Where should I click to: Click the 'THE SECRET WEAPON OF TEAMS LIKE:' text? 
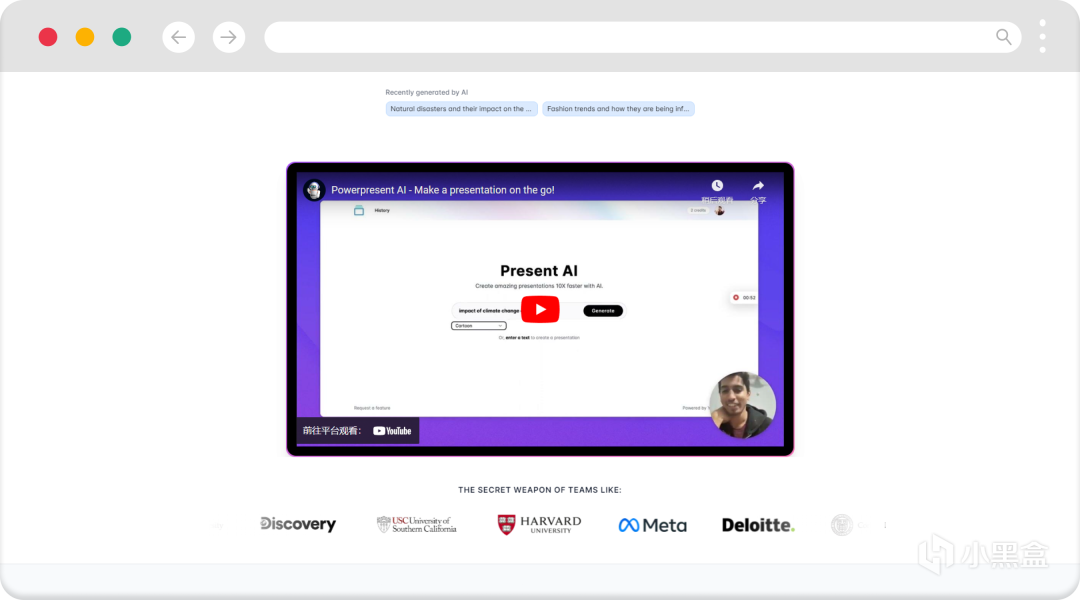[x=539, y=490]
